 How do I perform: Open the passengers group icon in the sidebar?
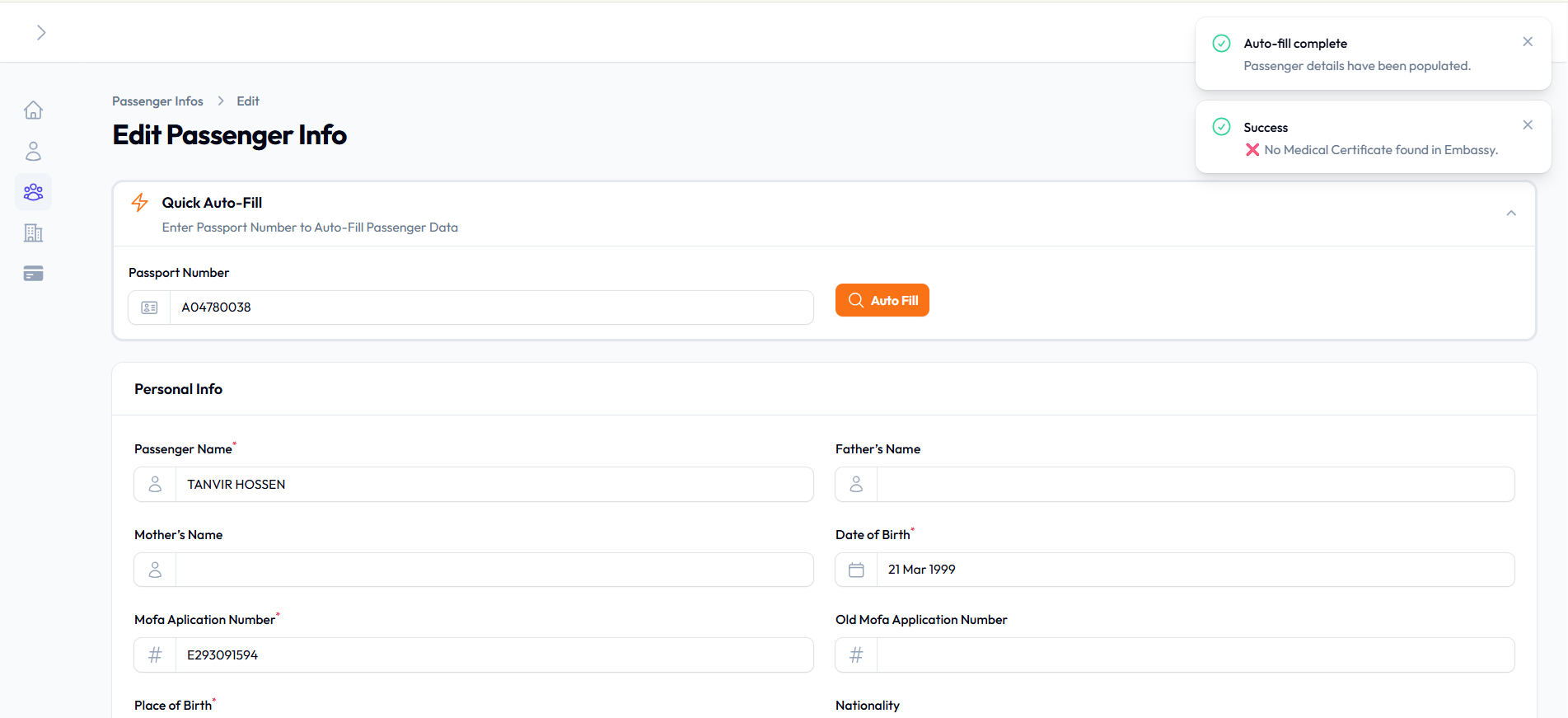pos(33,192)
